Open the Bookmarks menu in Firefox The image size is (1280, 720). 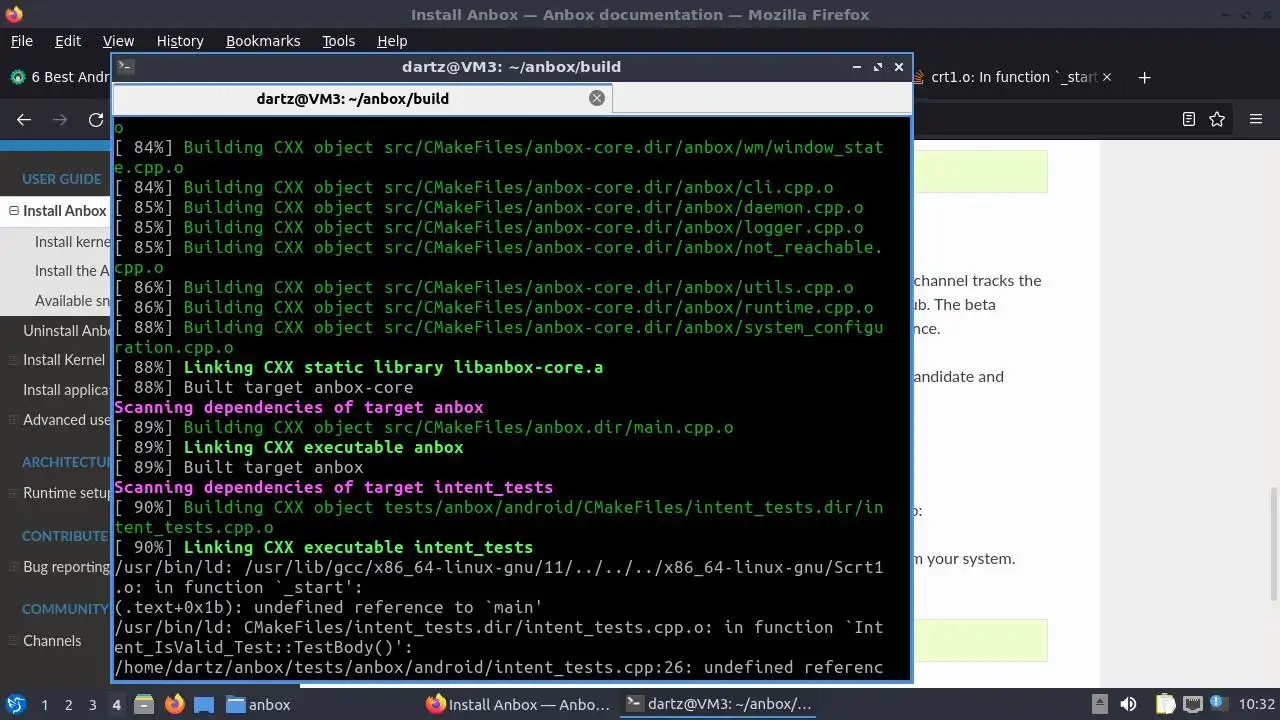point(263,41)
